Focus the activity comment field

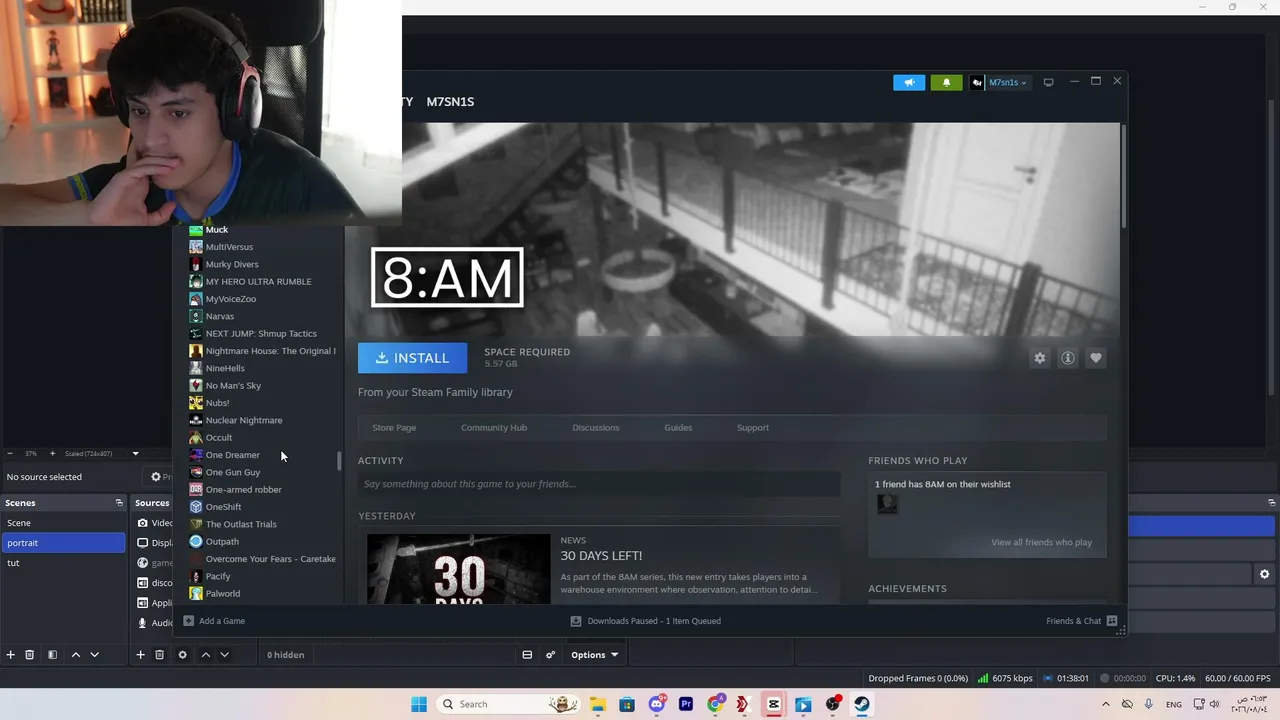[x=599, y=484]
